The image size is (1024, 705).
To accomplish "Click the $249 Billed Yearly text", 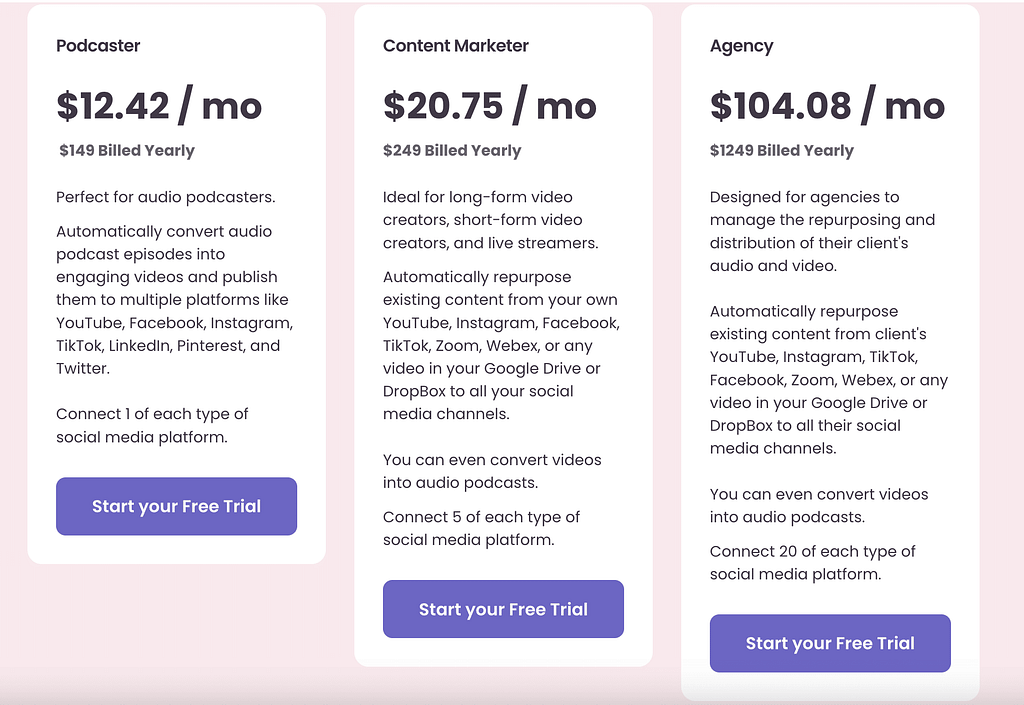I will click(452, 151).
